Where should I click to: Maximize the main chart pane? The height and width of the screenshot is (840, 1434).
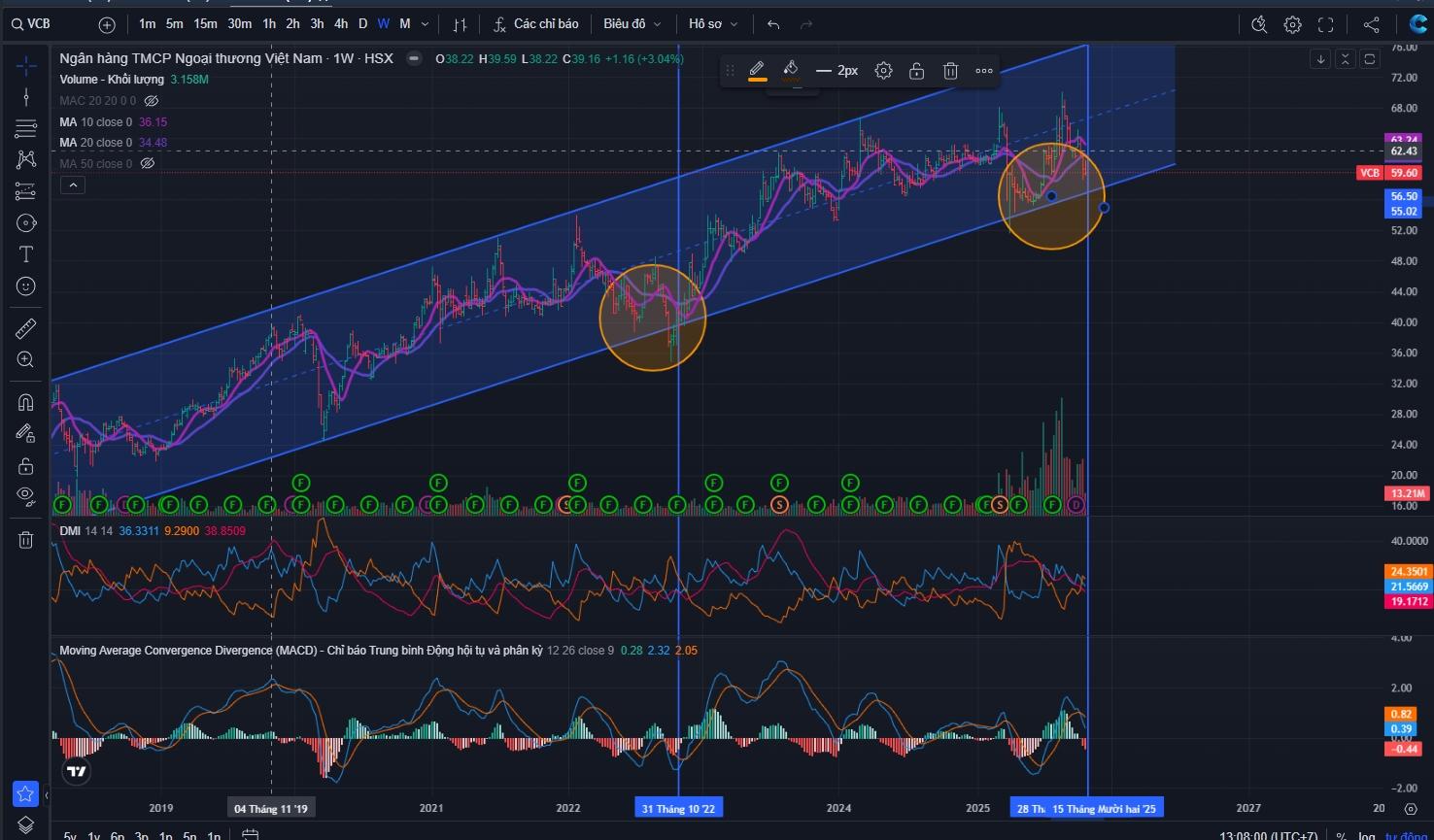pyautogui.click(x=1370, y=59)
